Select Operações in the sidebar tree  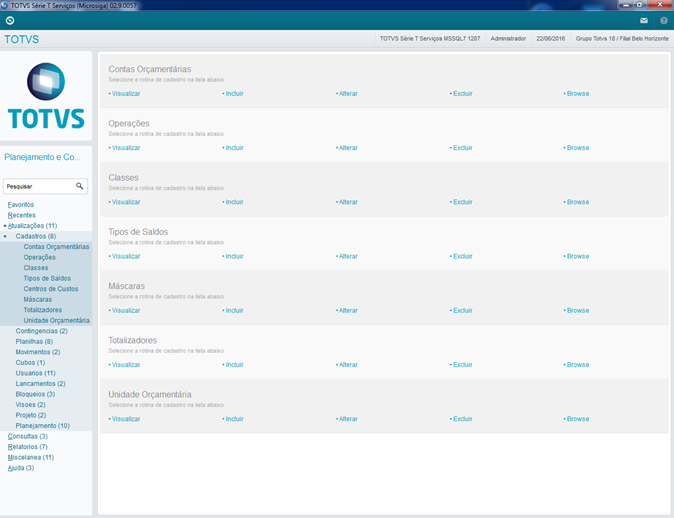tap(40, 257)
